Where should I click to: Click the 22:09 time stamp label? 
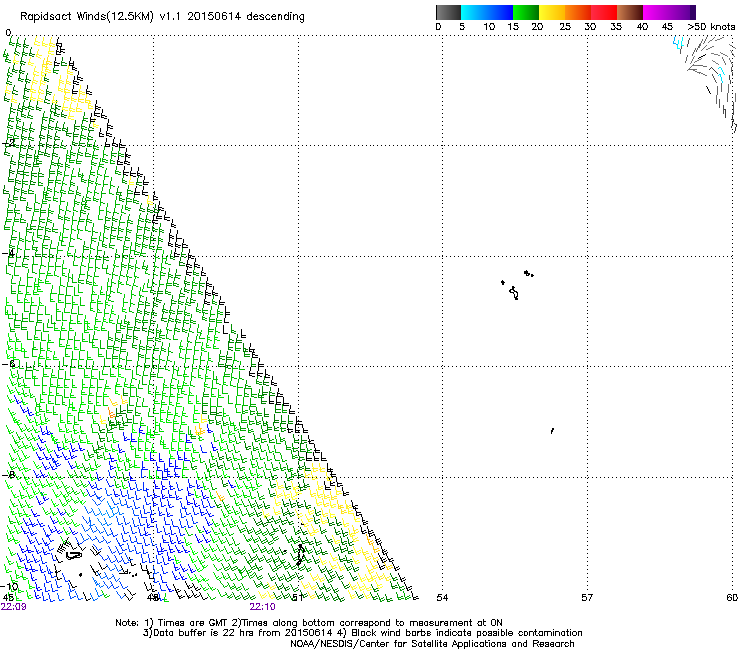[x=14, y=607]
